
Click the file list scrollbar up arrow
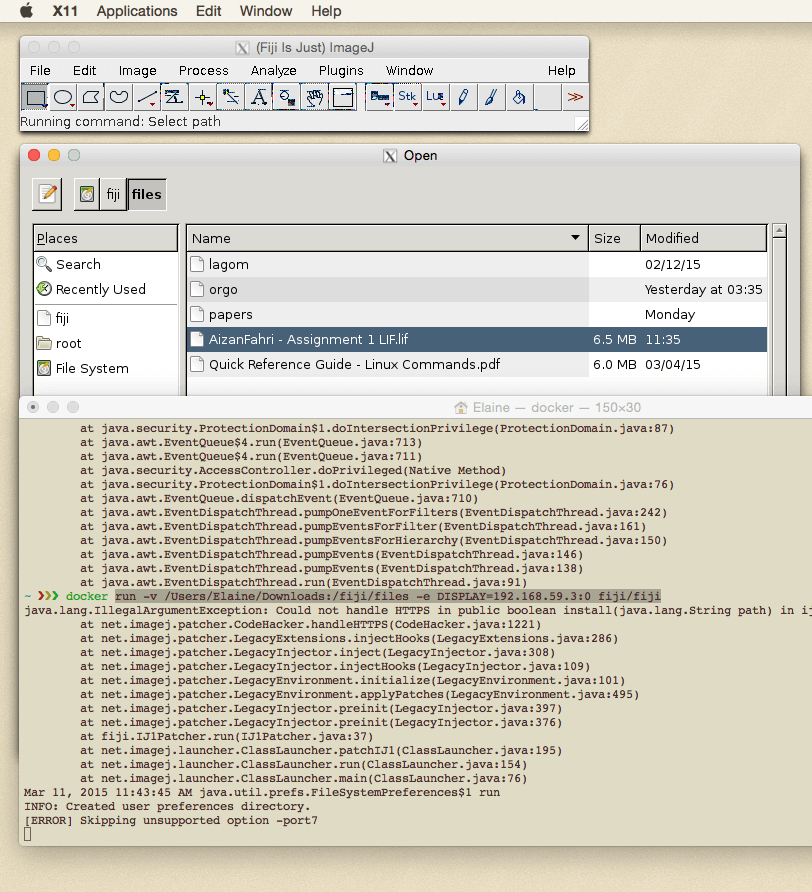780,230
